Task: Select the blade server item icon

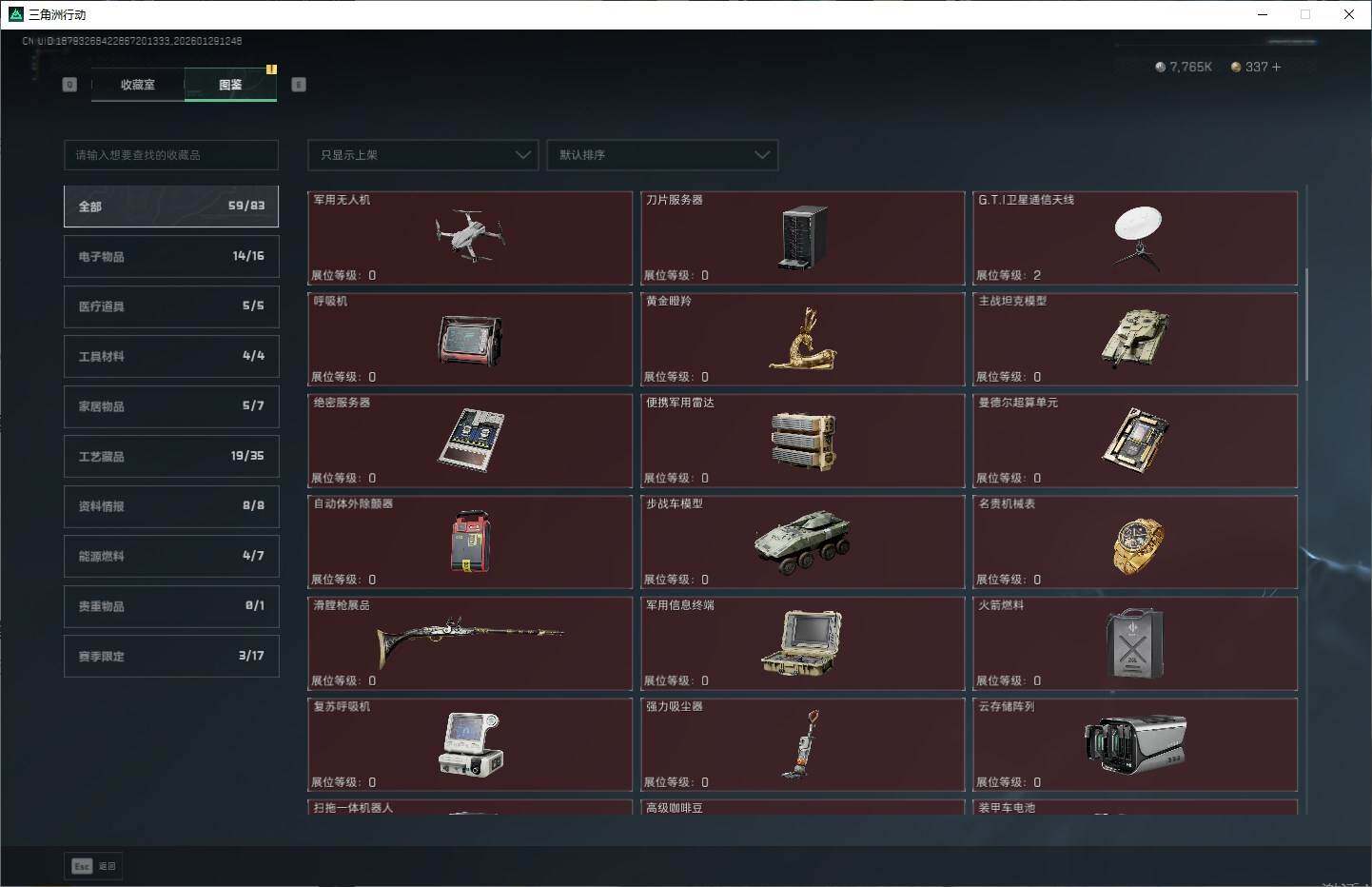Action: click(x=803, y=238)
